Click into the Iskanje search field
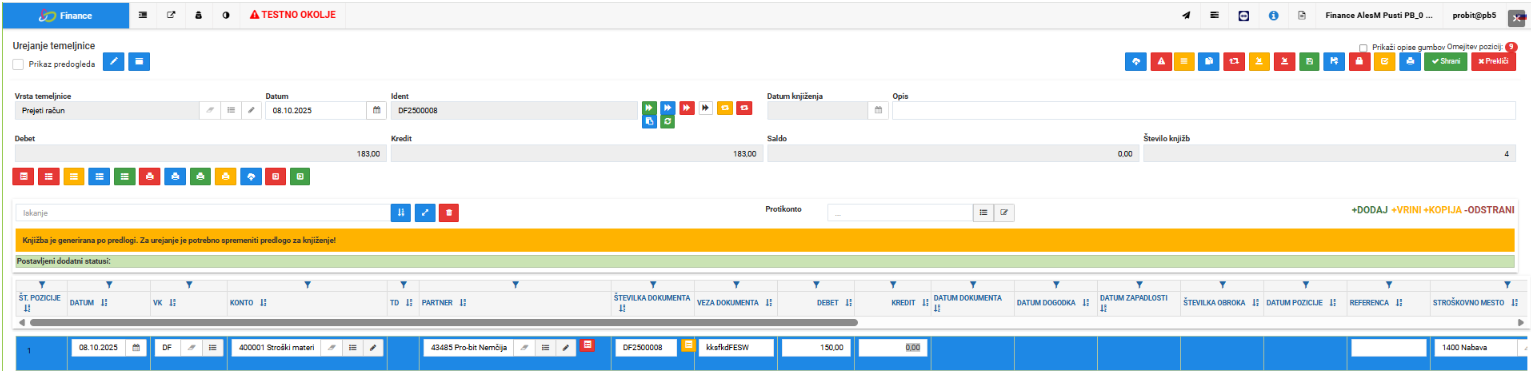Image resolution: width=1531 pixels, height=377 pixels. (202, 213)
